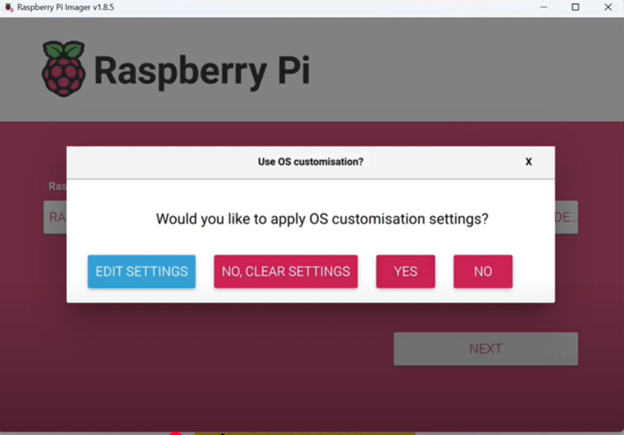624x435 pixels.
Task: Click the 'Use OS customisation?' dialog title
Action: click(310, 162)
